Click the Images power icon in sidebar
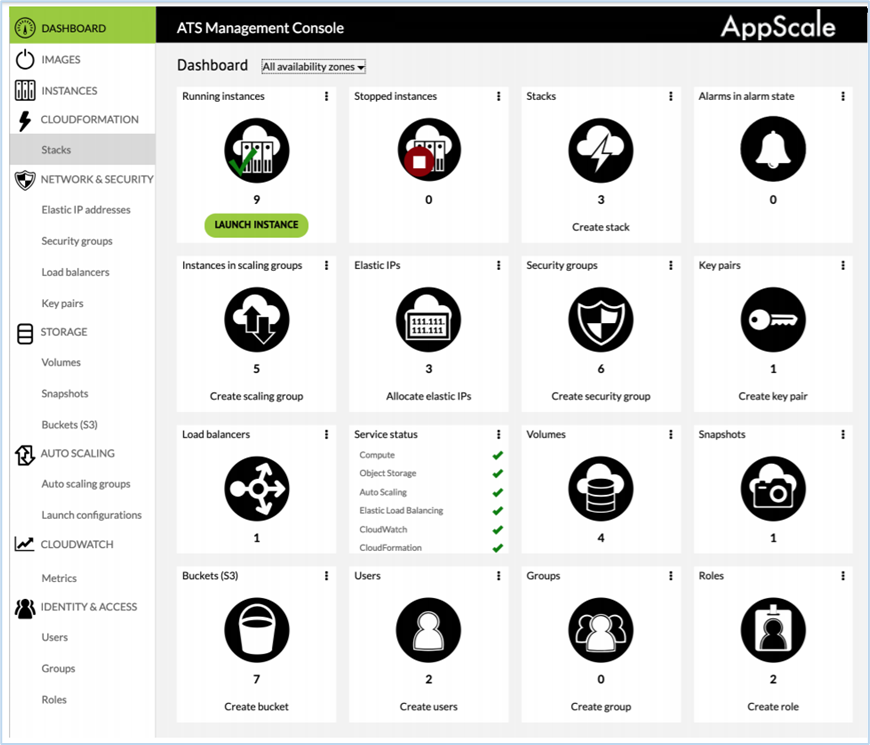The width and height of the screenshot is (870, 745). point(25,59)
